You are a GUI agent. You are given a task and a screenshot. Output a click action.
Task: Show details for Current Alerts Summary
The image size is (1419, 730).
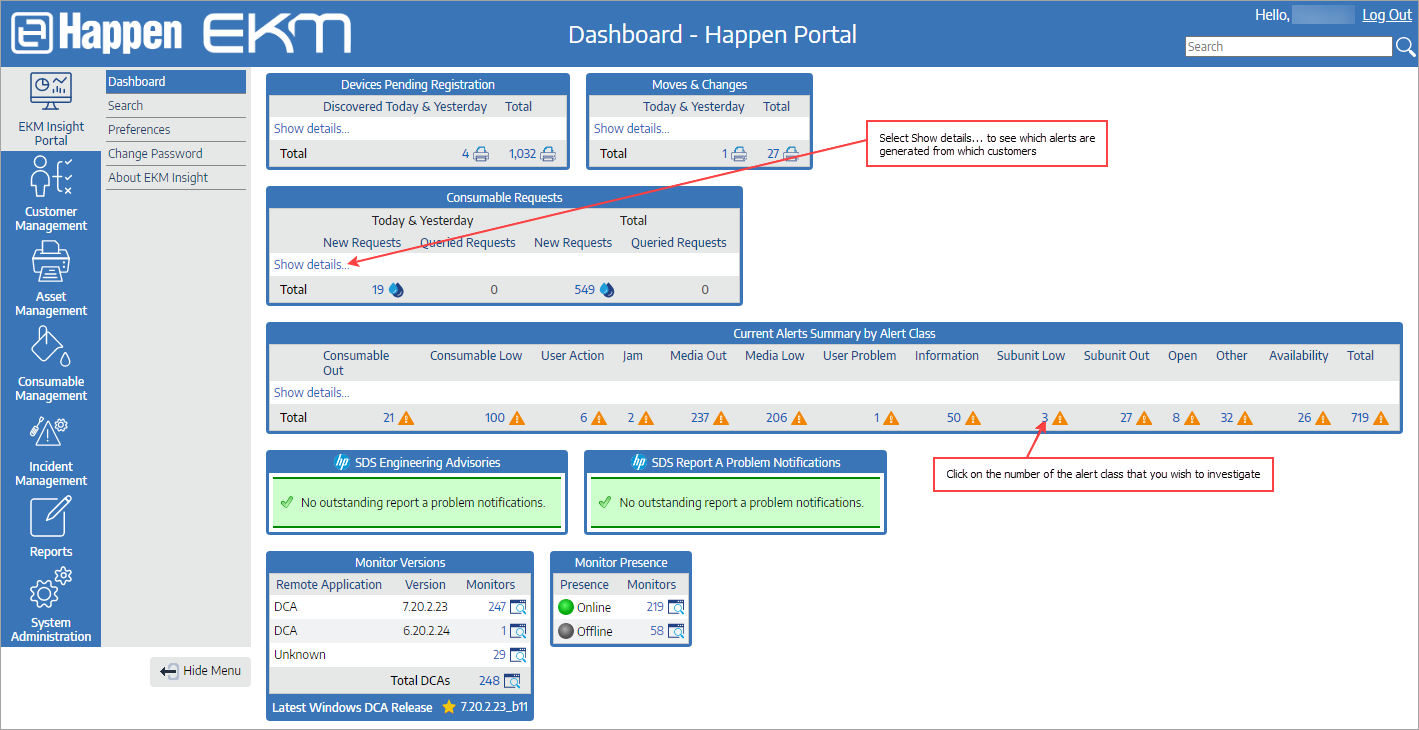click(x=312, y=393)
